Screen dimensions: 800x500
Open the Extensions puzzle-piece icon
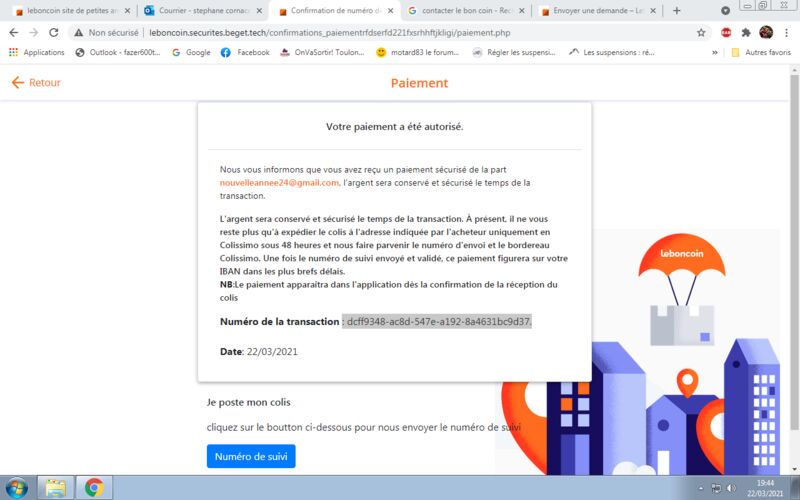[746, 33]
